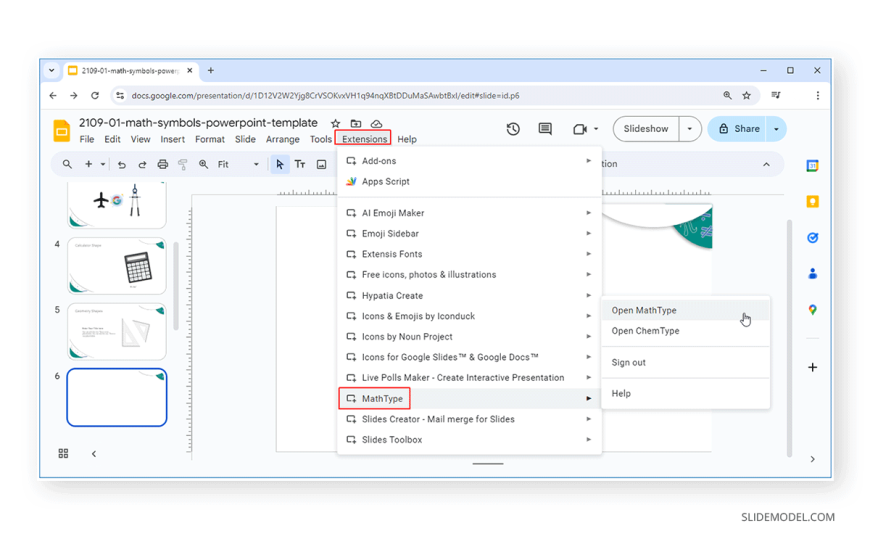Click the undo arrow

pos(122,164)
